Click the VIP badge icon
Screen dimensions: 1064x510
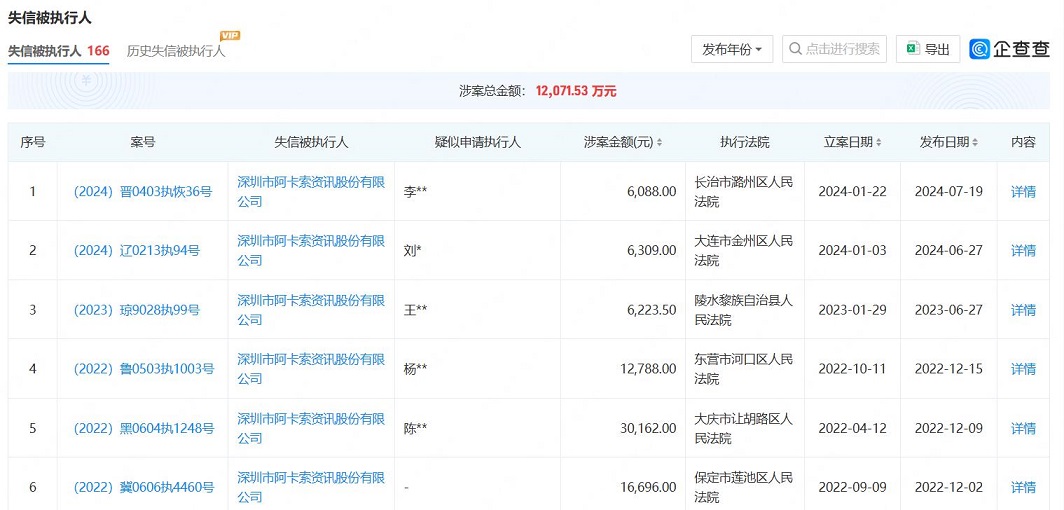pyautogui.click(x=230, y=36)
